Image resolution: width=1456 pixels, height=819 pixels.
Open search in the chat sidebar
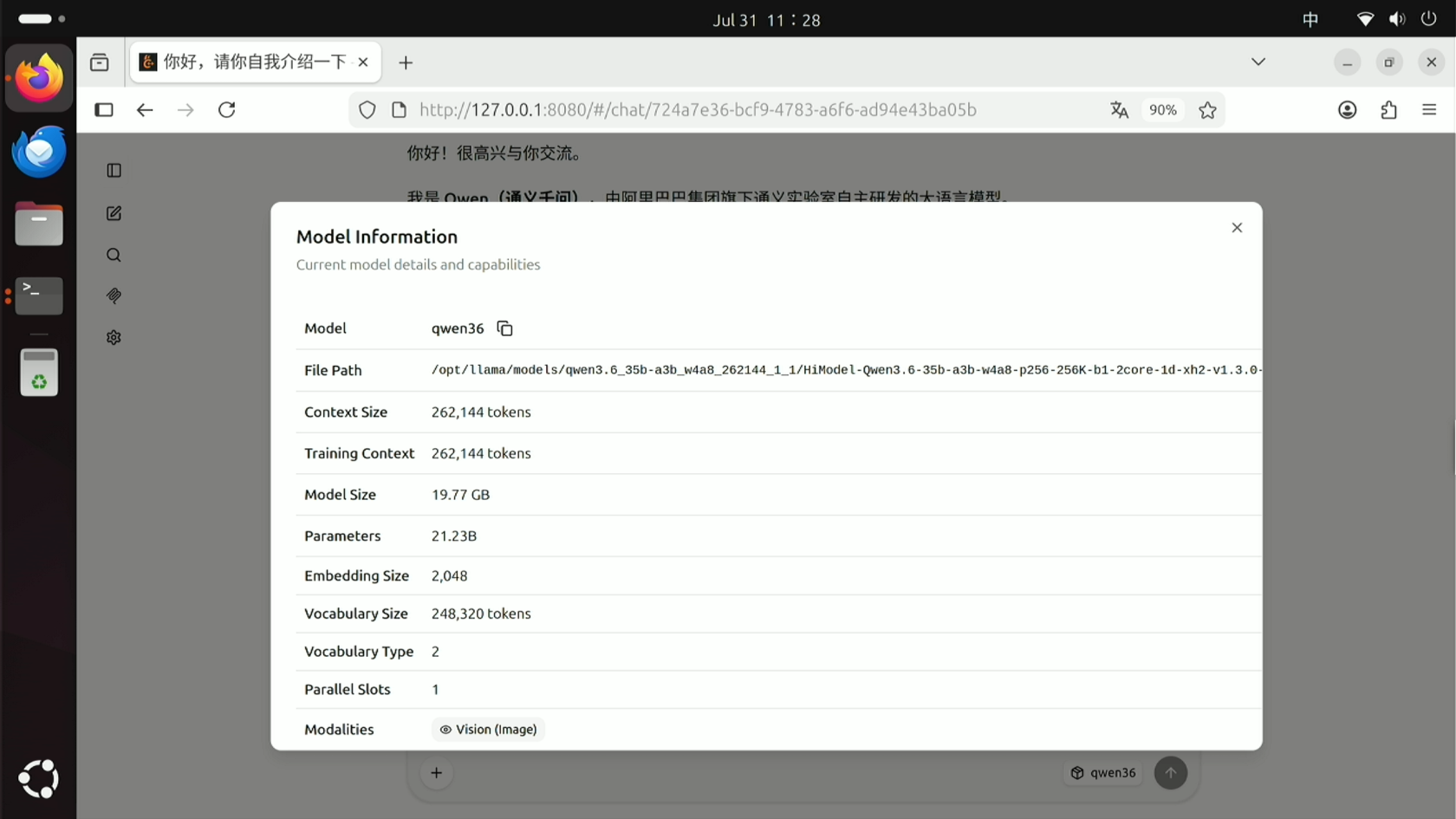pyautogui.click(x=114, y=255)
